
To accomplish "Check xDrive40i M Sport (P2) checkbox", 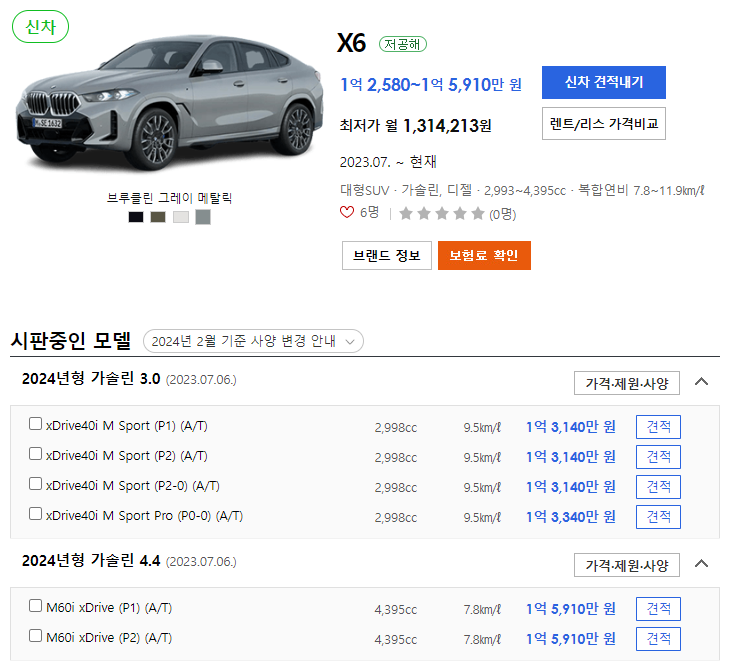I will (x=36, y=453).
